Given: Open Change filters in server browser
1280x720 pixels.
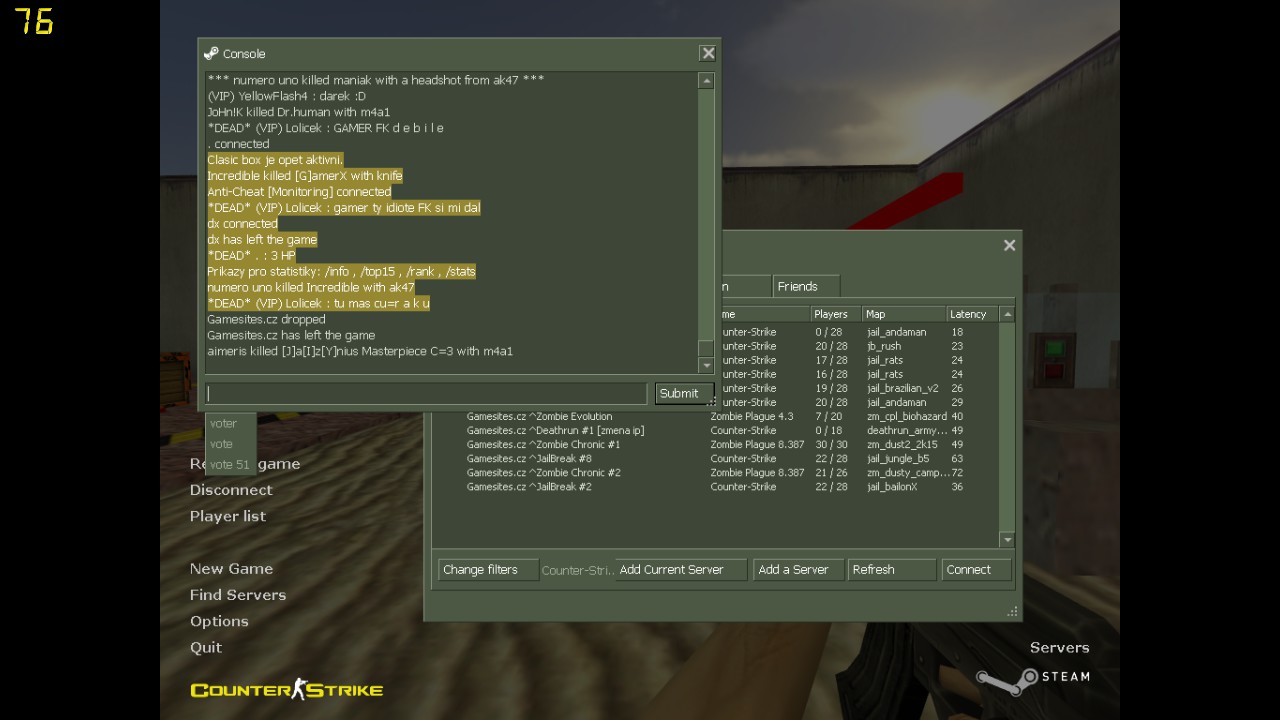Looking at the screenshot, I should coord(488,570).
